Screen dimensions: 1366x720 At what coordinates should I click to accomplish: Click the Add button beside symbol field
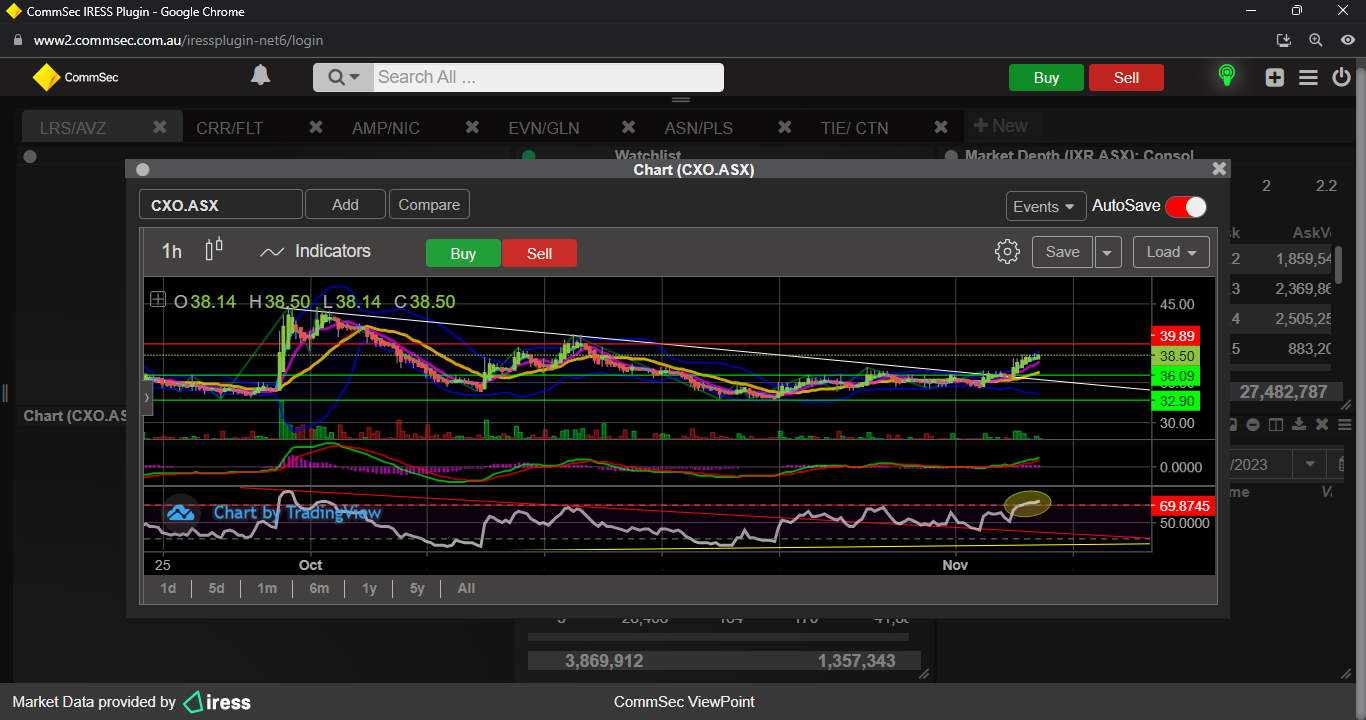point(345,204)
